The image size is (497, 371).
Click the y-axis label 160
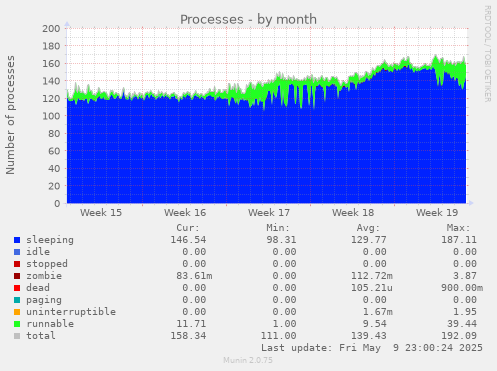tap(51, 63)
